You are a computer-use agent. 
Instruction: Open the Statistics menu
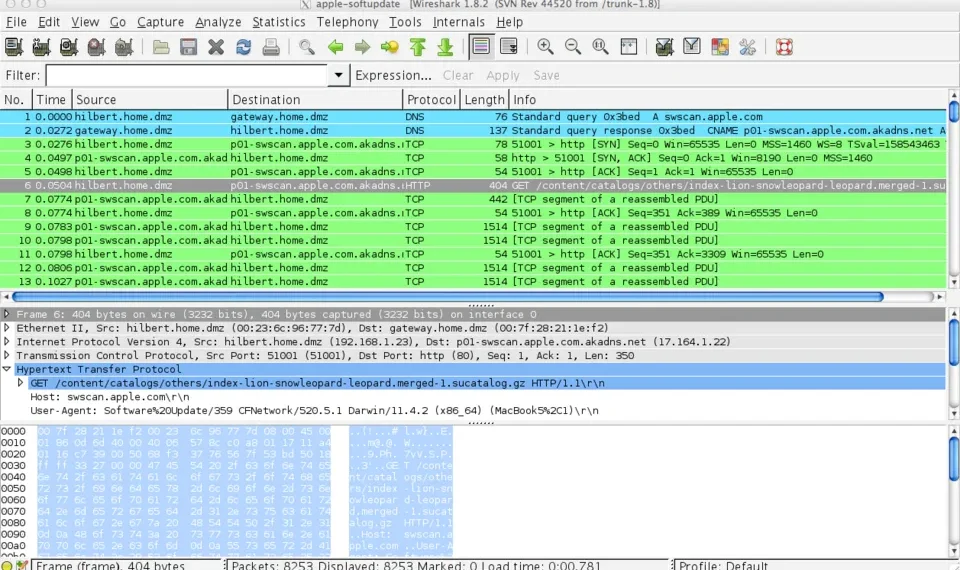tap(279, 22)
